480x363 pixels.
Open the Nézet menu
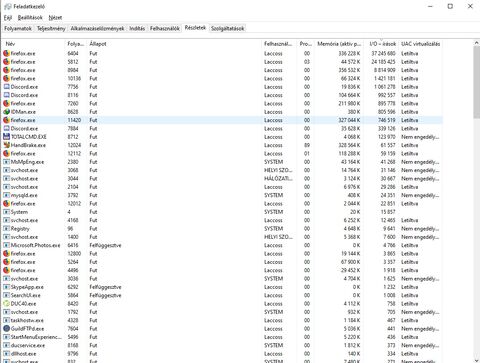pos(55,18)
